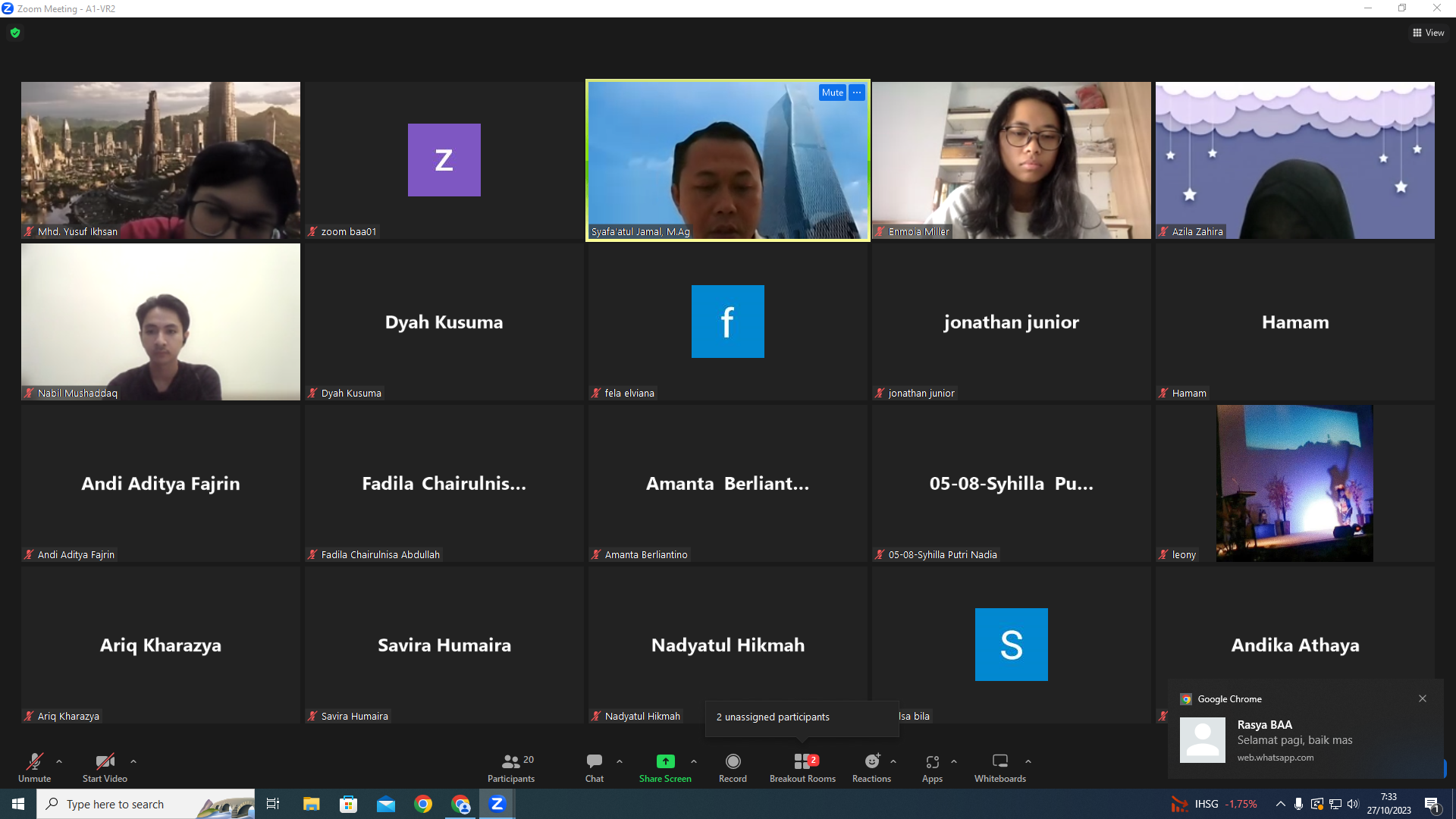Screen dimensions: 1456x819
Task: Open Task View on taskbar
Action: pos(273,804)
